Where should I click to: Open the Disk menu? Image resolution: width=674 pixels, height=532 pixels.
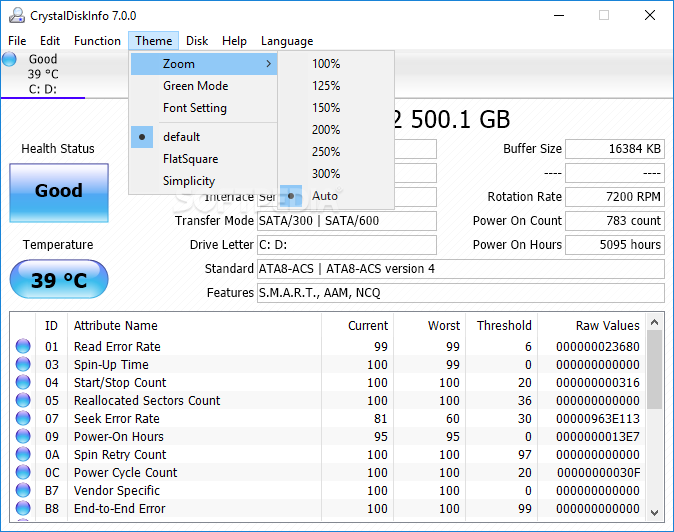point(197,41)
